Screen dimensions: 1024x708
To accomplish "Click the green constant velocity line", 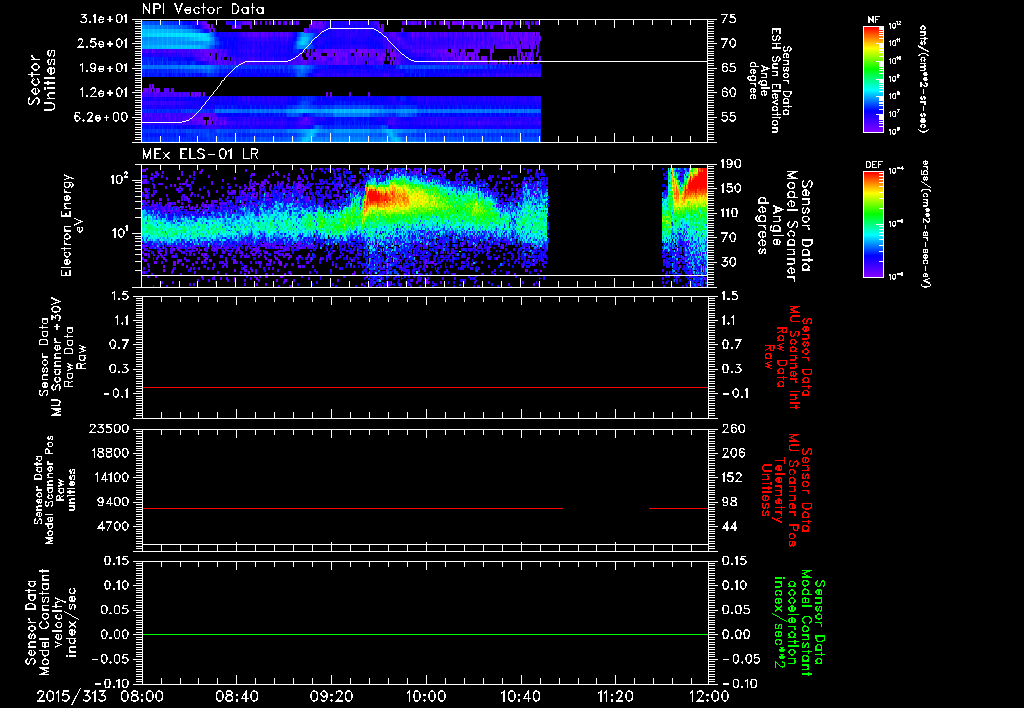I will point(424,634).
